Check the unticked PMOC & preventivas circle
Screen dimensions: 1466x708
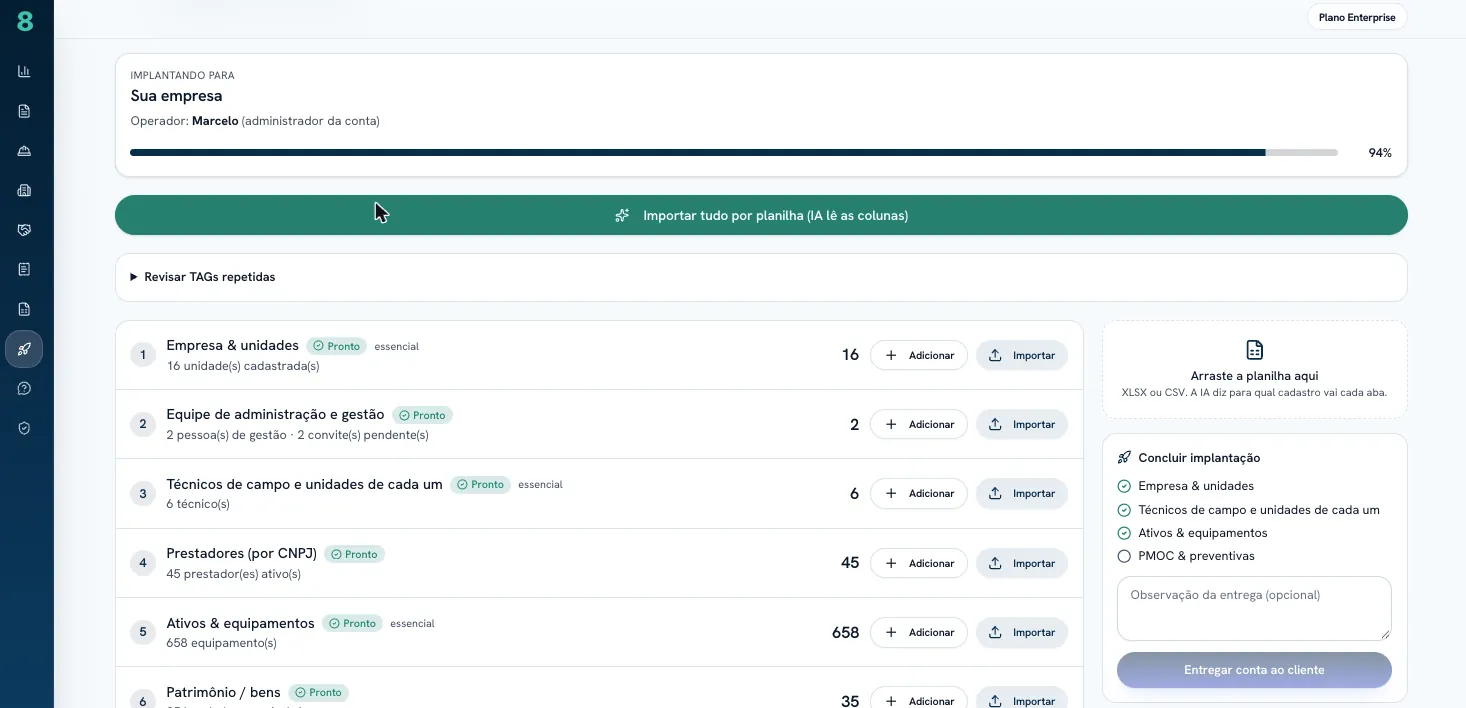click(1124, 556)
